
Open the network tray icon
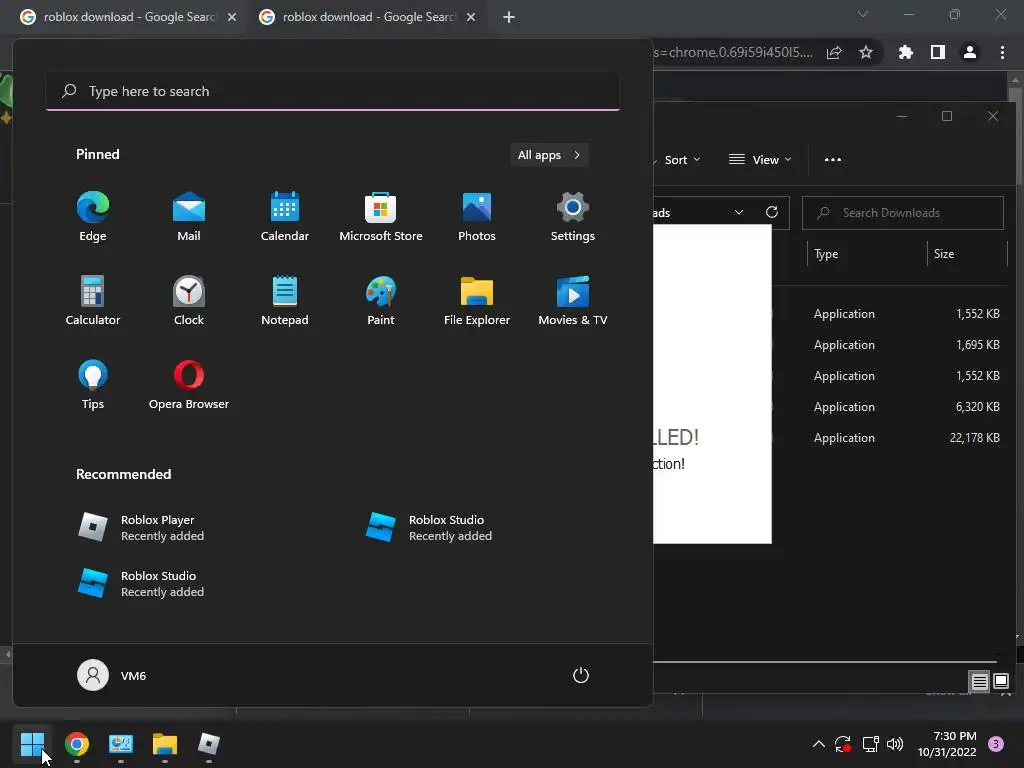click(870, 744)
